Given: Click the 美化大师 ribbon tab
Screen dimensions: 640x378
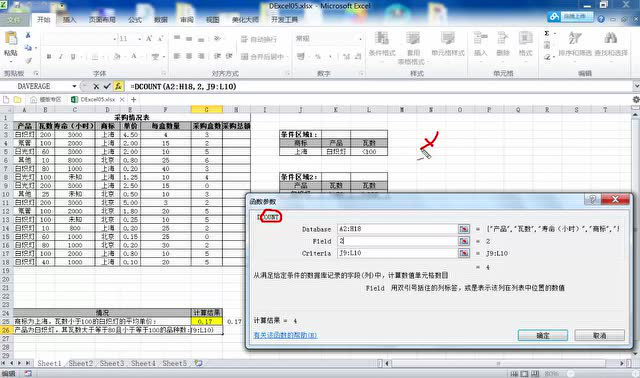Looking at the screenshot, I should coord(245,20).
